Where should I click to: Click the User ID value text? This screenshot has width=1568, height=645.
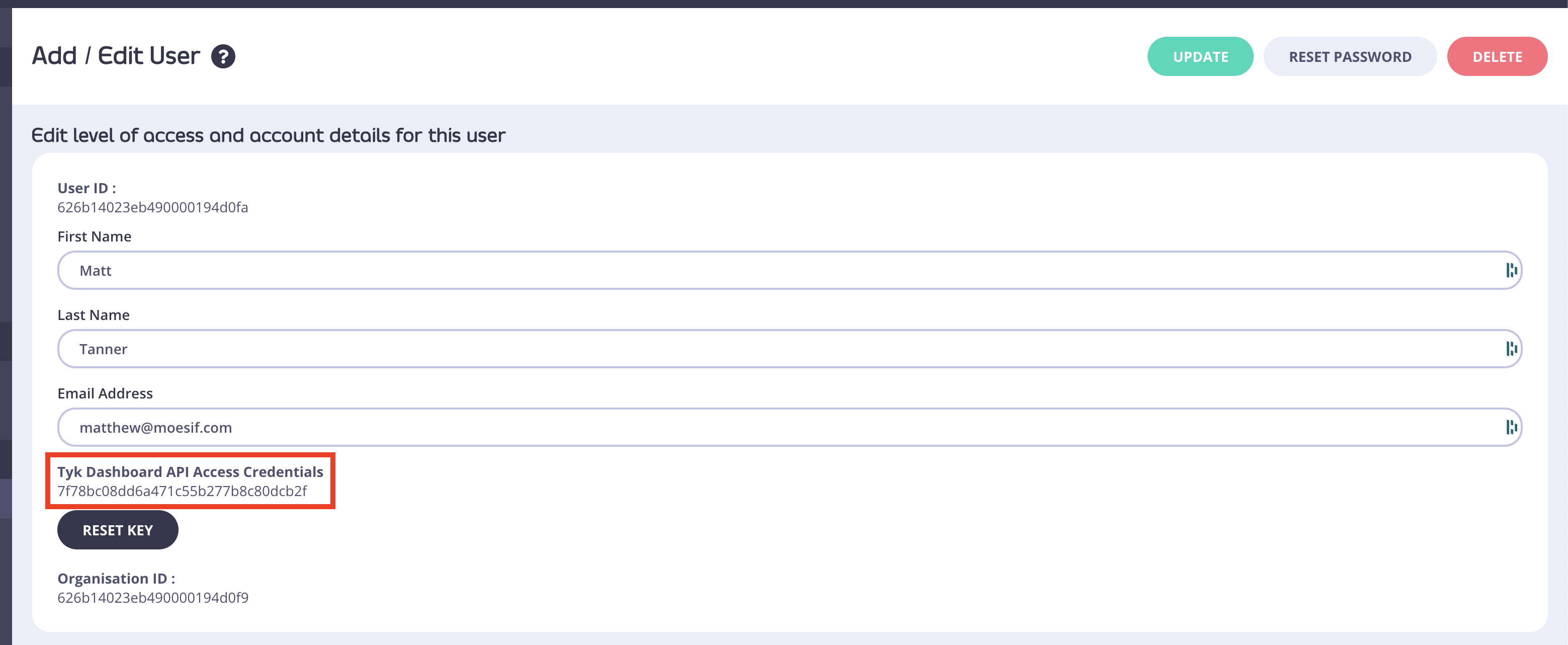point(152,208)
